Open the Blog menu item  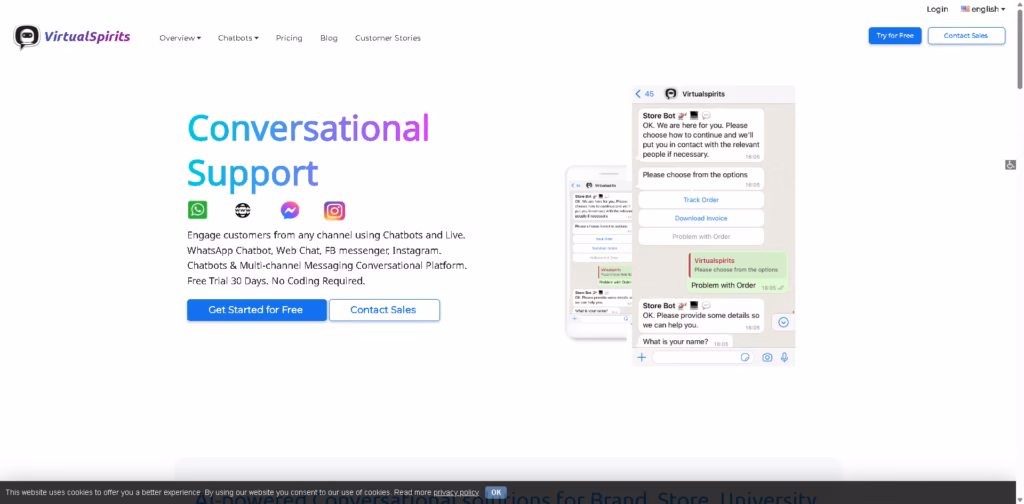coord(329,38)
